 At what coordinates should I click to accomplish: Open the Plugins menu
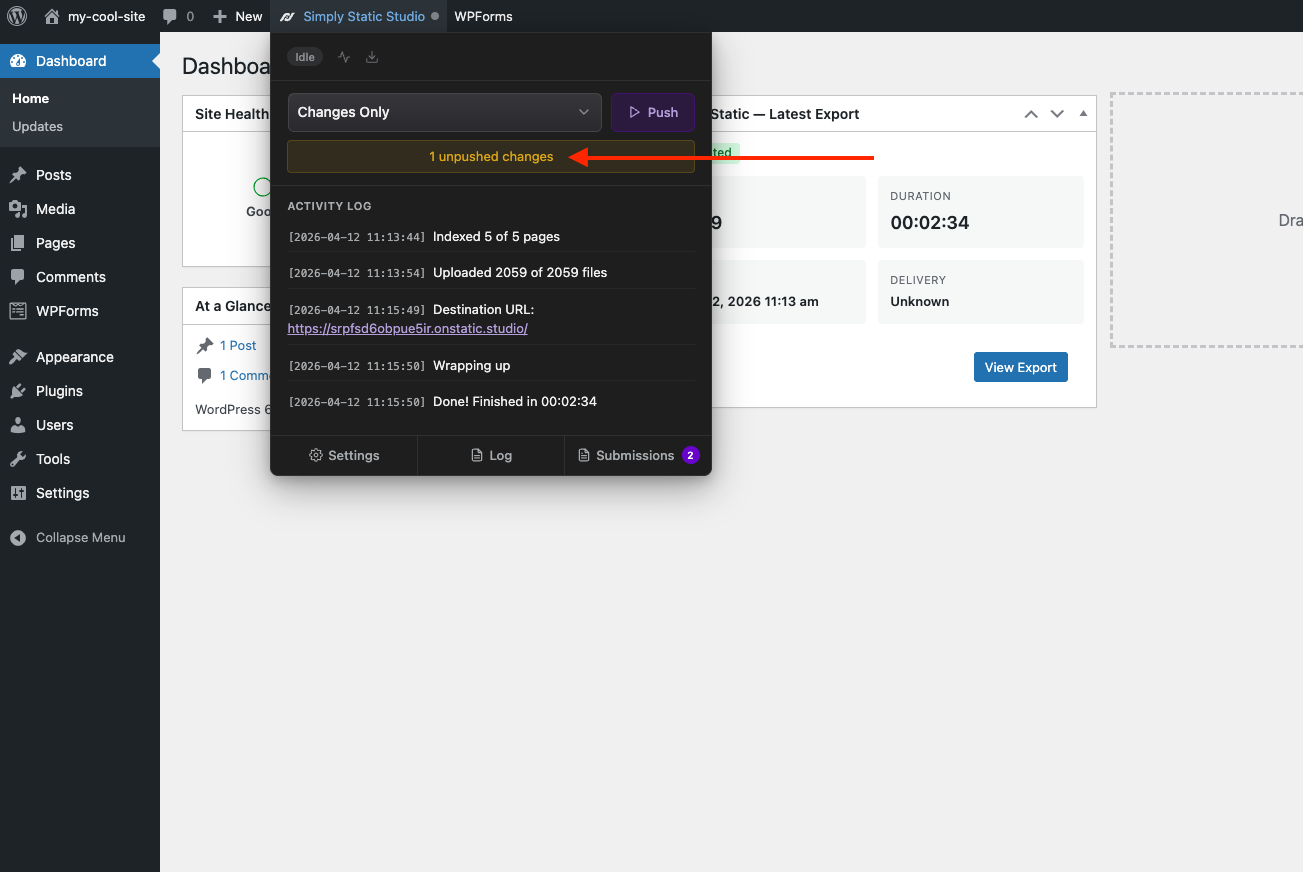[80, 391]
